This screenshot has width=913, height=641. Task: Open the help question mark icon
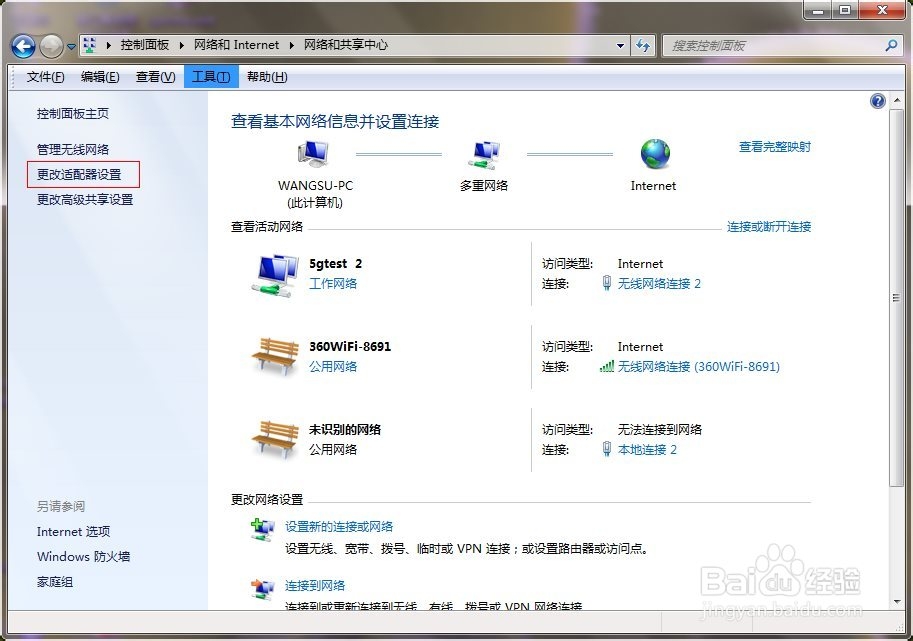(877, 100)
